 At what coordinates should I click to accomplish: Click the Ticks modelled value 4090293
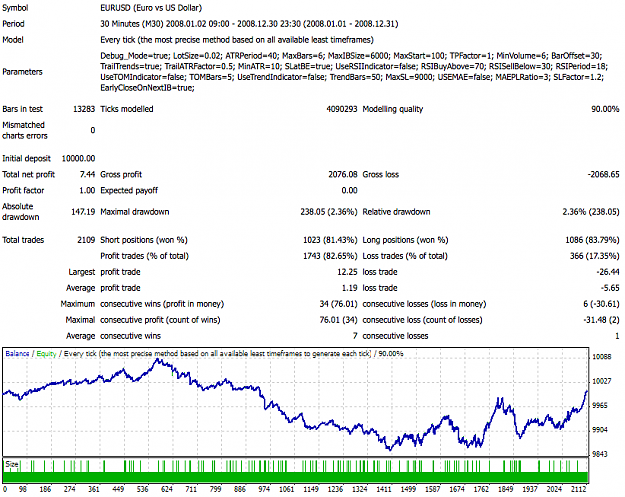click(x=342, y=109)
